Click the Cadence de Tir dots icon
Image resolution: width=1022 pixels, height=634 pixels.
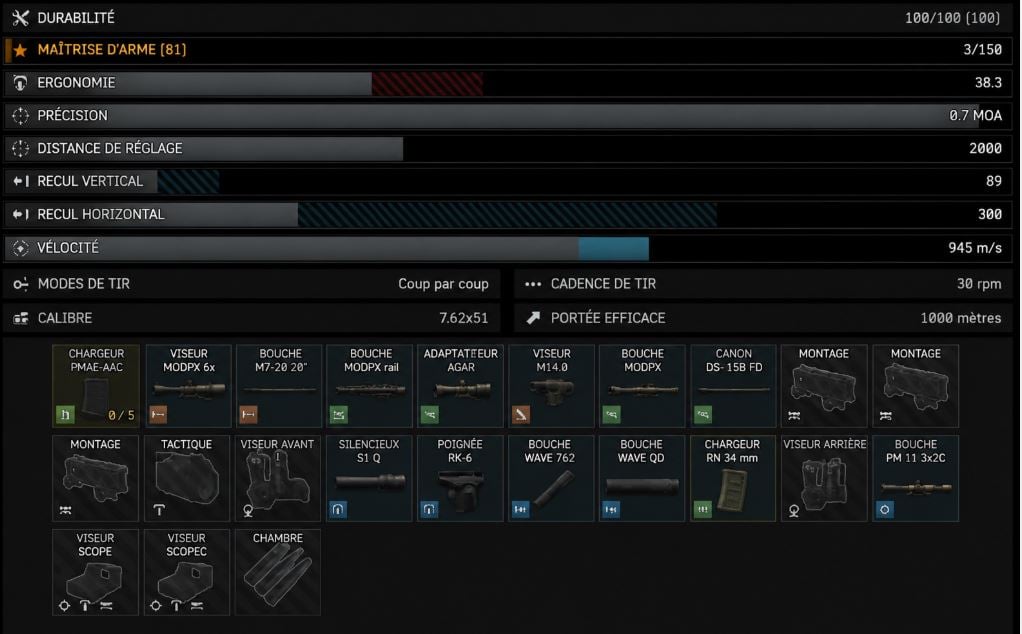click(x=533, y=284)
